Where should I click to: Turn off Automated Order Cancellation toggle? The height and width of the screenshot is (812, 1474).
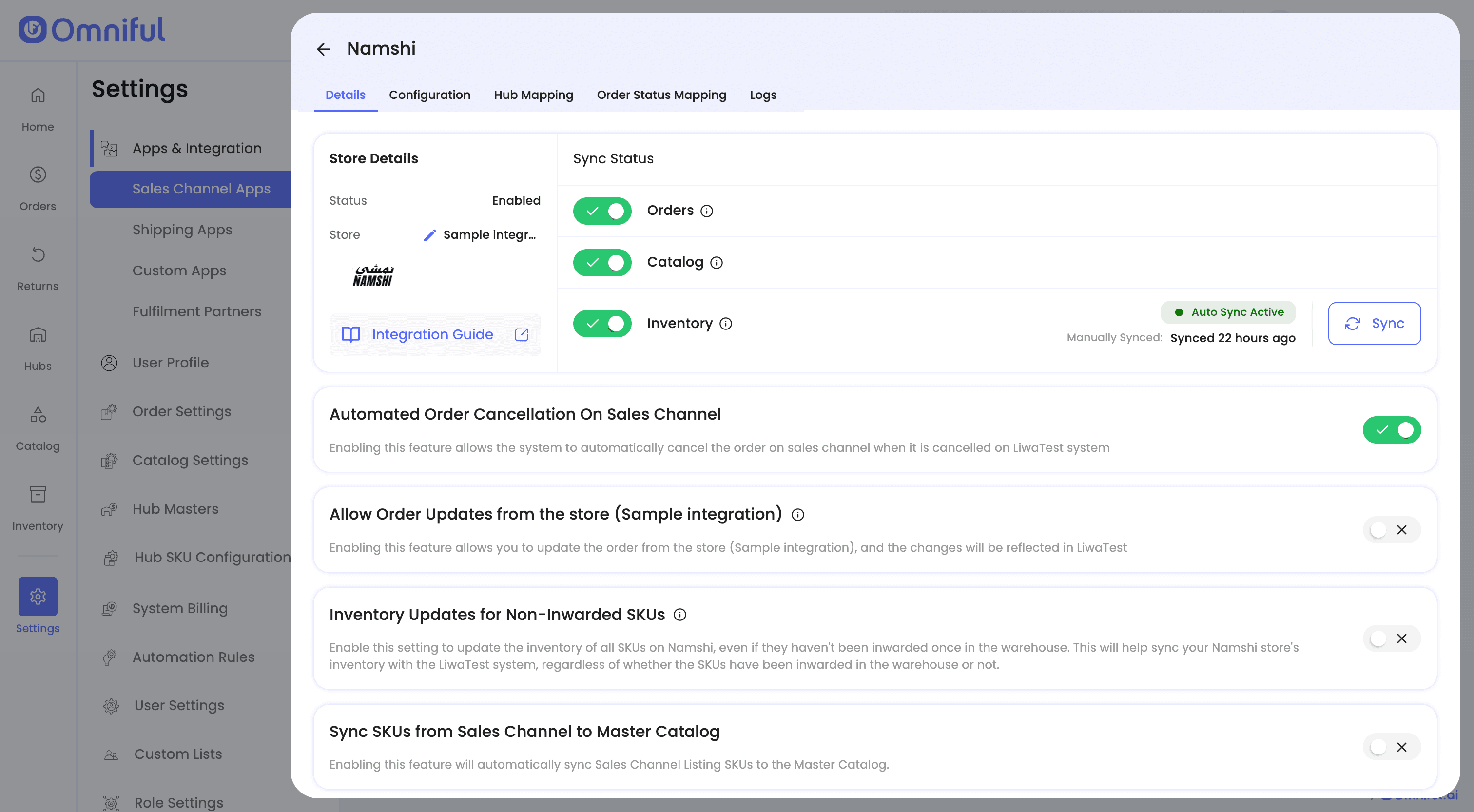click(x=1392, y=430)
